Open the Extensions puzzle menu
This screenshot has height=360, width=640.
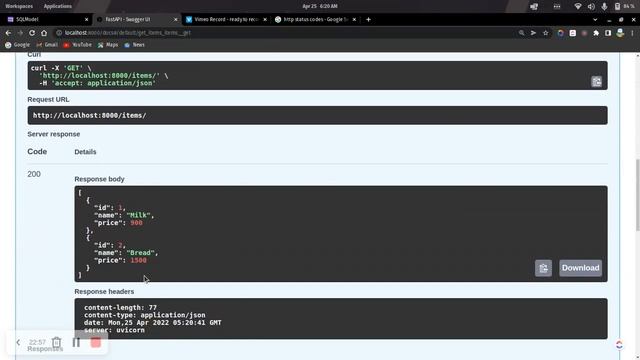[596, 33]
